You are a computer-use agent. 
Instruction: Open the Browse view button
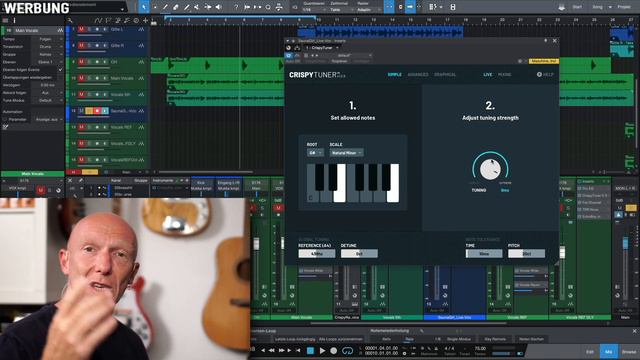(629, 351)
